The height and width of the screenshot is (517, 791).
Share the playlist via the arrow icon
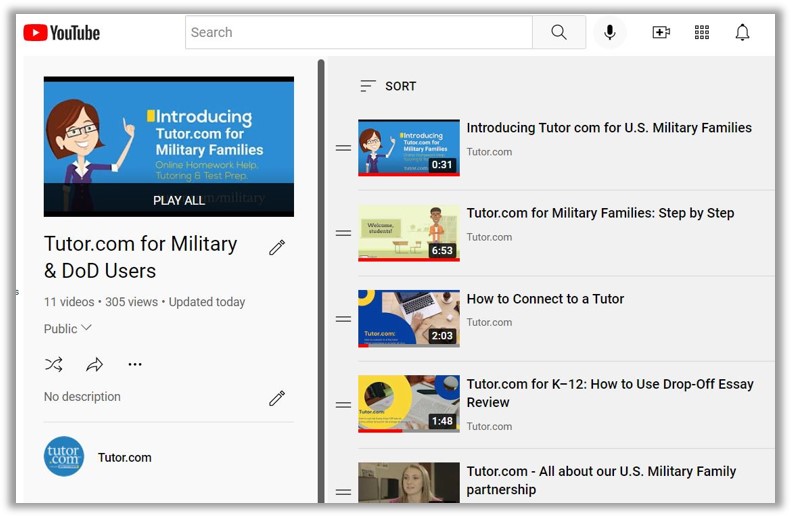[94, 364]
